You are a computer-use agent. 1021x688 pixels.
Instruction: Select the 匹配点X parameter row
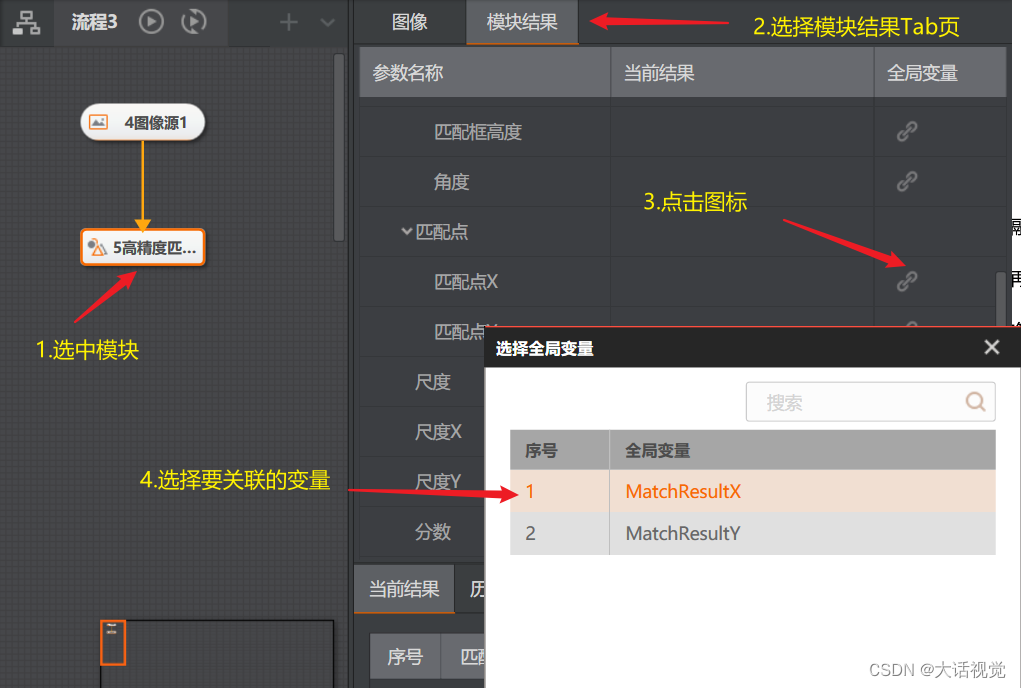click(677, 282)
